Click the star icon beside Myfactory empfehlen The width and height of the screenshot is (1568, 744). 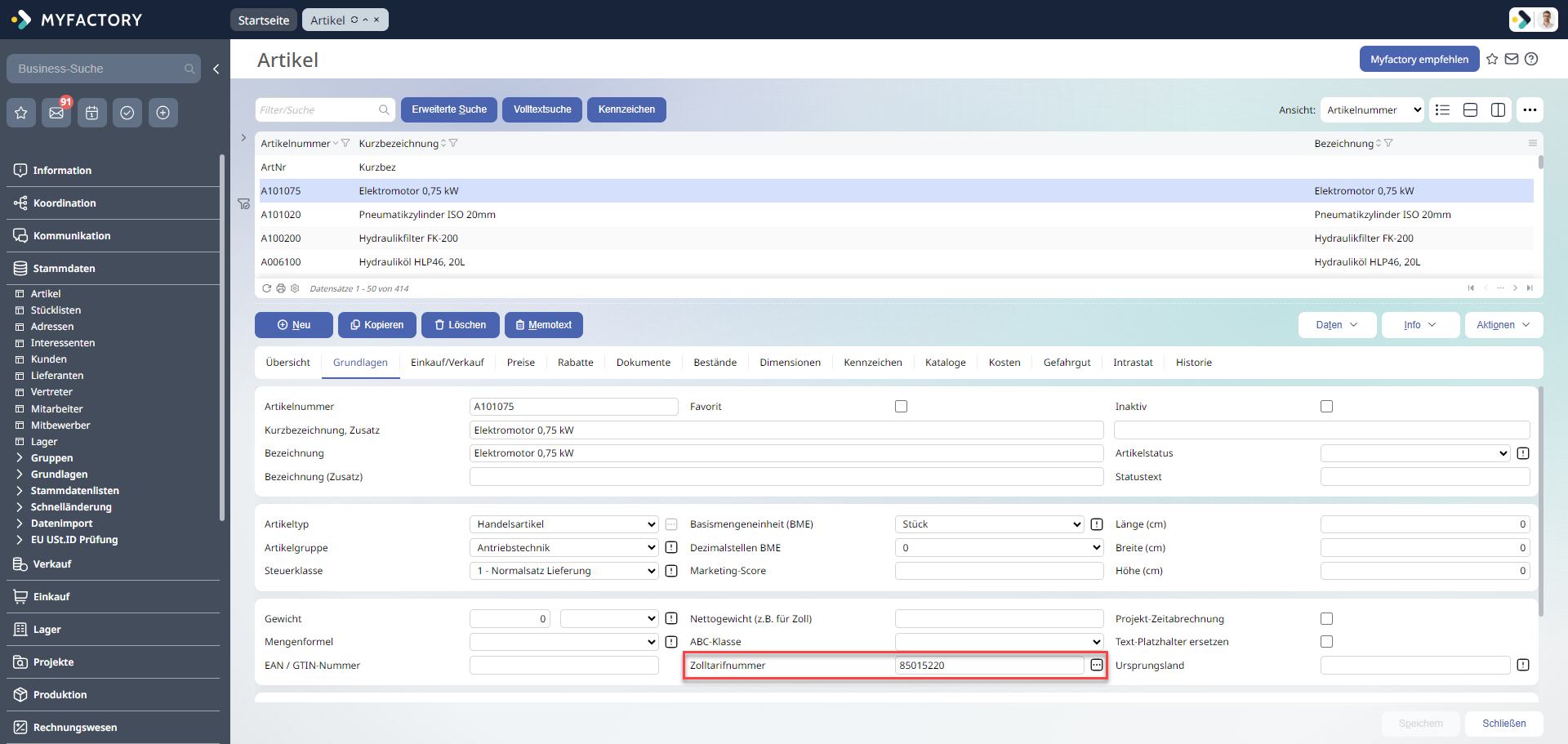1492,59
